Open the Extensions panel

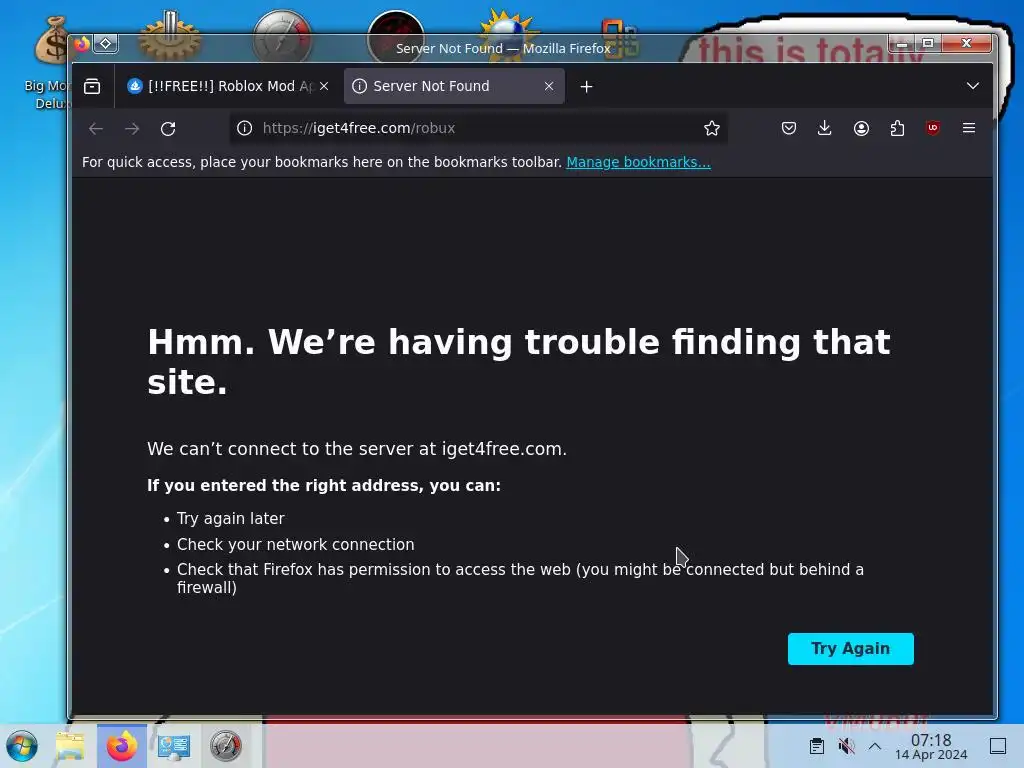tap(897, 129)
